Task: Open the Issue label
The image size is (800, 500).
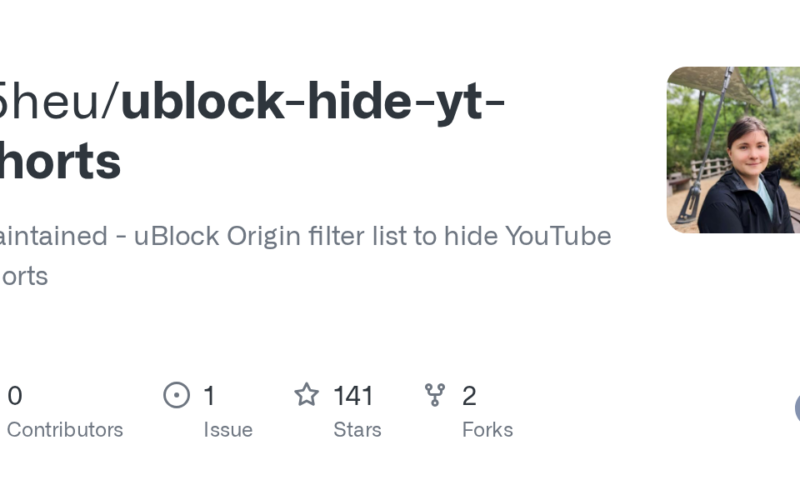Action: click(228, 430)
